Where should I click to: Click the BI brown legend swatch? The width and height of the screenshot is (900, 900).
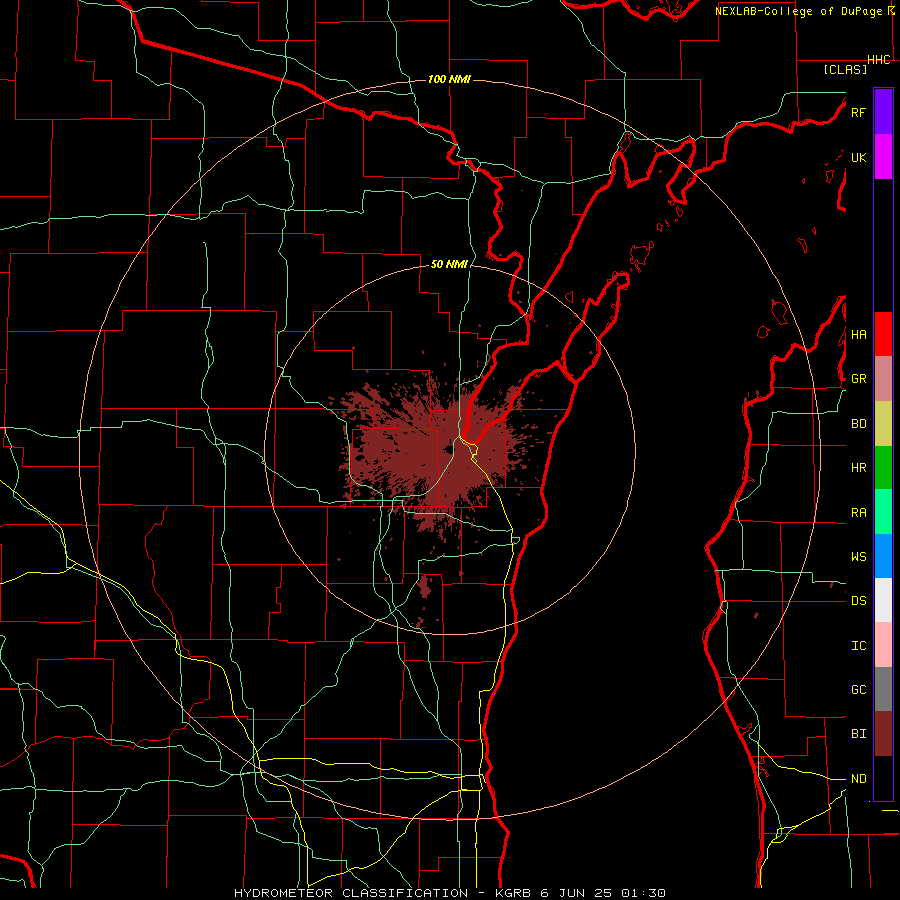(x=883, y=734)
